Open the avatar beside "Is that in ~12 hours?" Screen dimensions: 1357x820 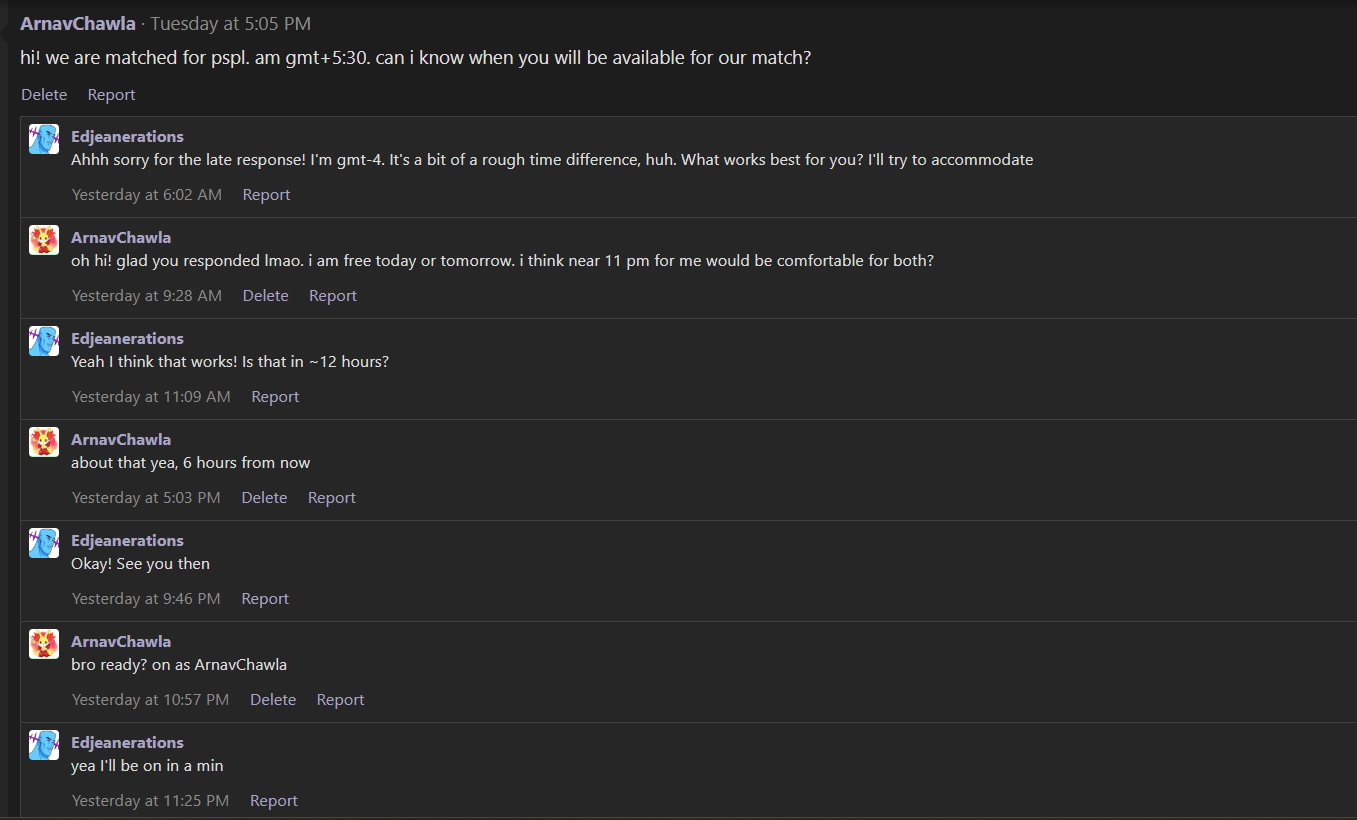(44, 341)
